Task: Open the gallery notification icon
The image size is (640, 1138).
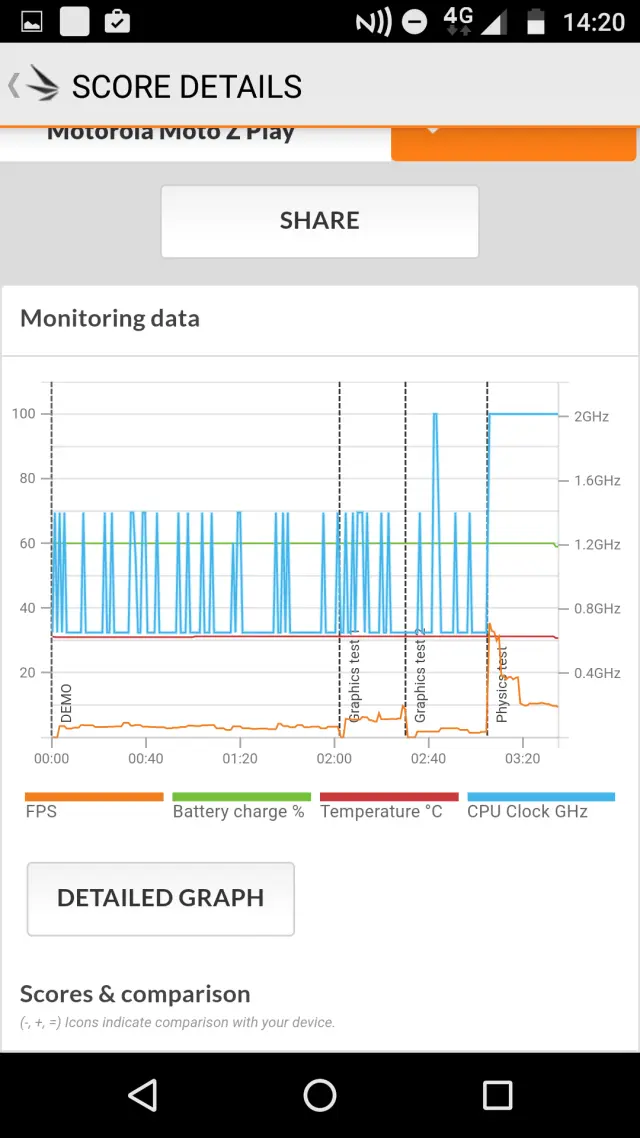Action: (x=31, y=21)
